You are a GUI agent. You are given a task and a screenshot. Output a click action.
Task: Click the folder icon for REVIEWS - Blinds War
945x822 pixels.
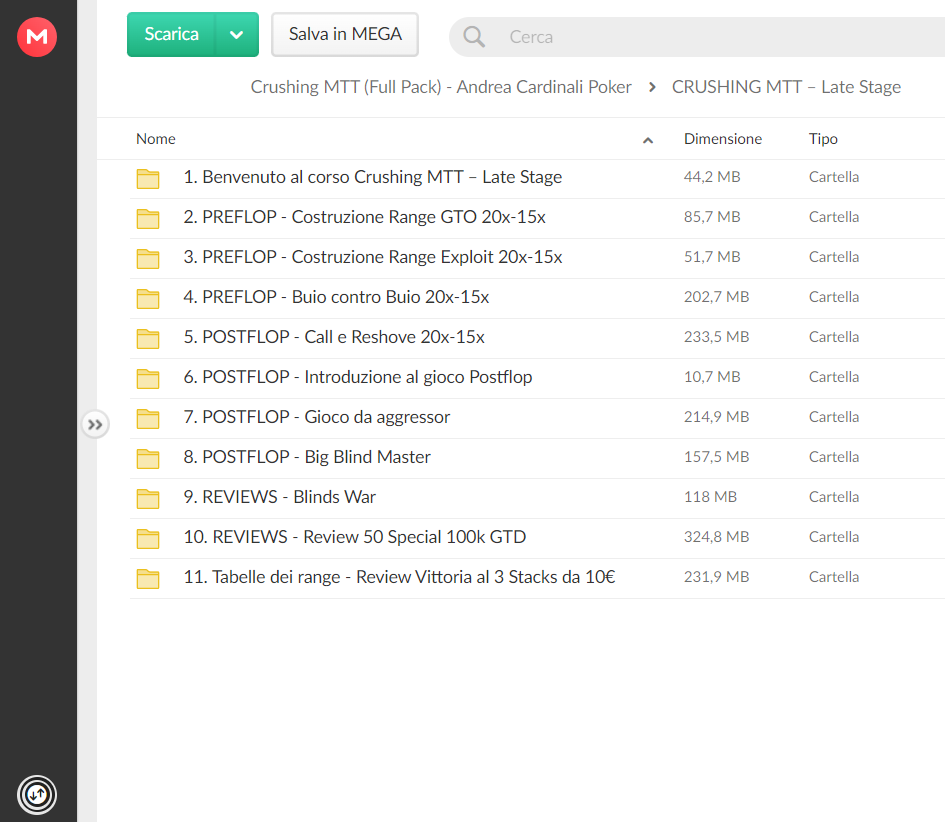(x=148, y=498)
